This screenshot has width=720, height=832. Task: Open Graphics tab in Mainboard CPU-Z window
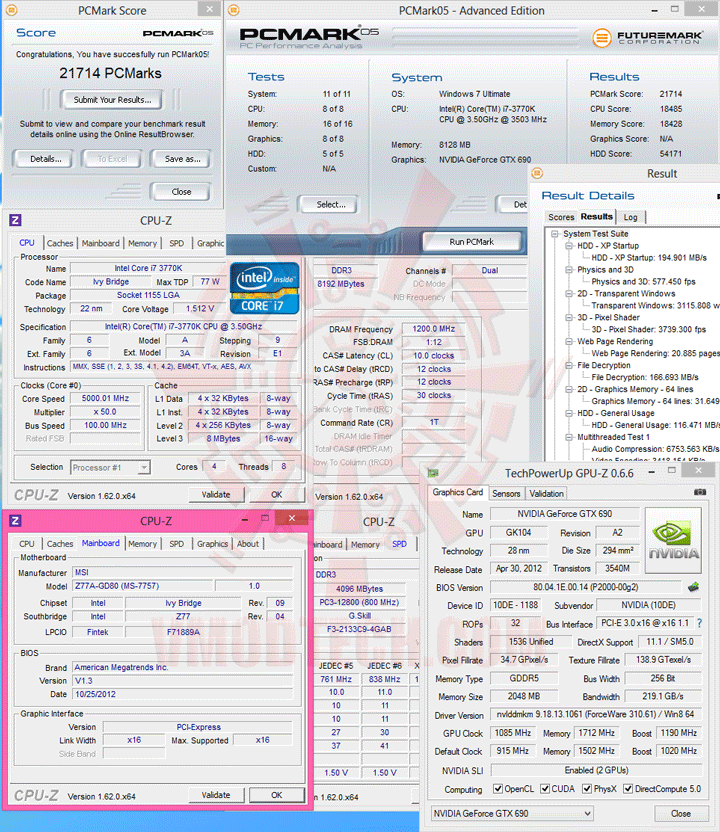coord(212,544)
